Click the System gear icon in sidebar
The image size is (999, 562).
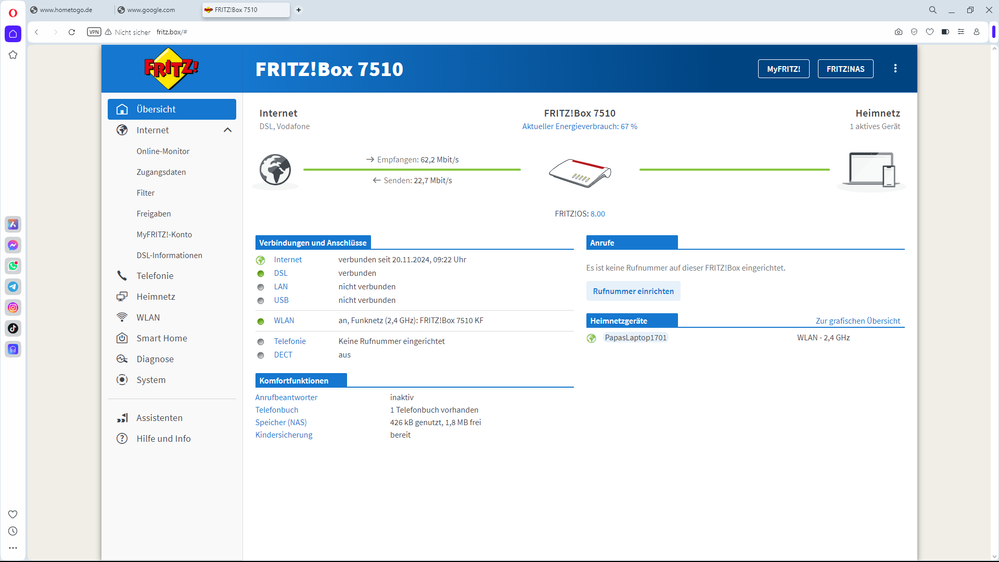tap(122, 380)
